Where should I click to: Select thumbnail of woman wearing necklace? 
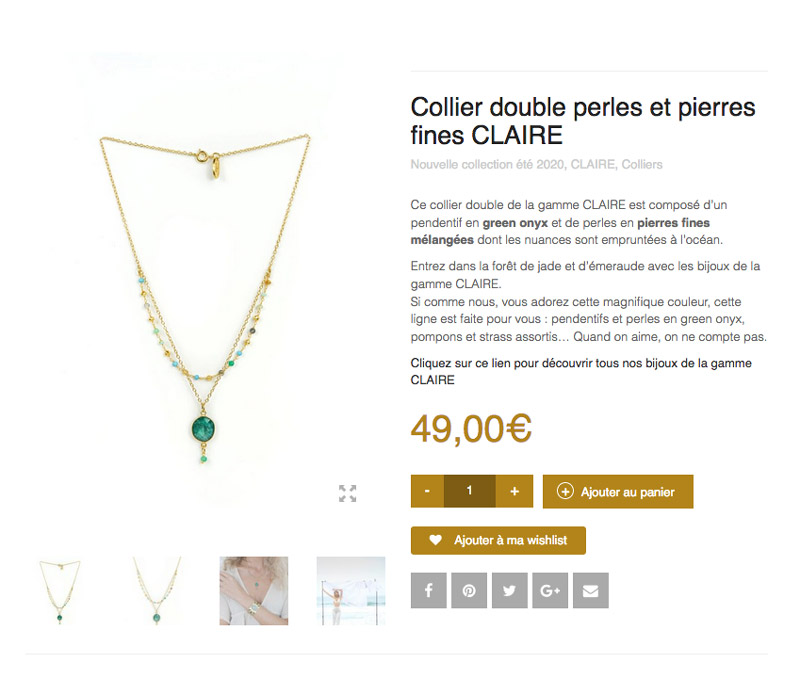pyautogui.click(x=254, y=591)
